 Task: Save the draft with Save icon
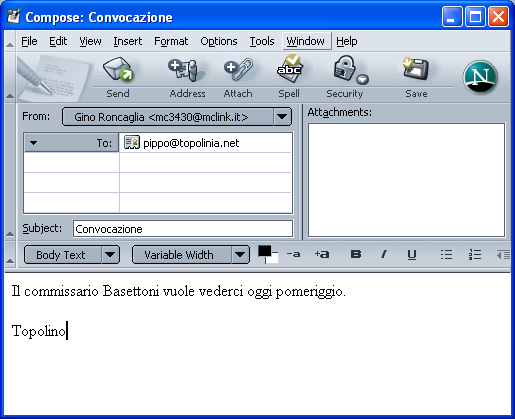(416, 69)
